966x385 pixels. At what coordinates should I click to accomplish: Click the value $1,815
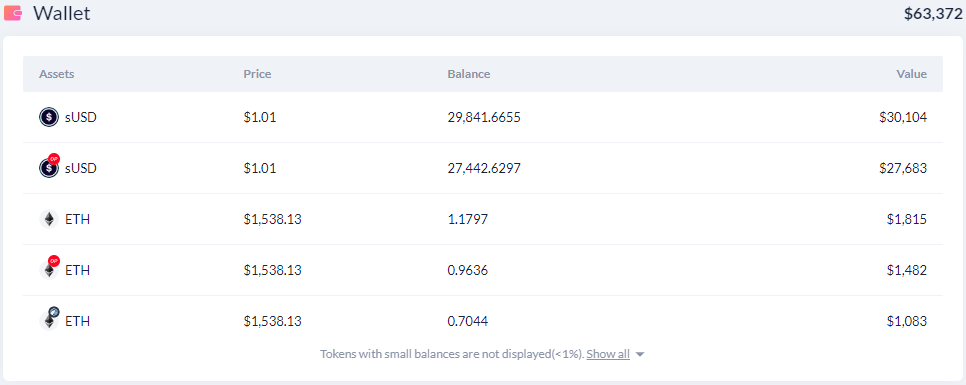pyautogui.click(x=907, y=219)
